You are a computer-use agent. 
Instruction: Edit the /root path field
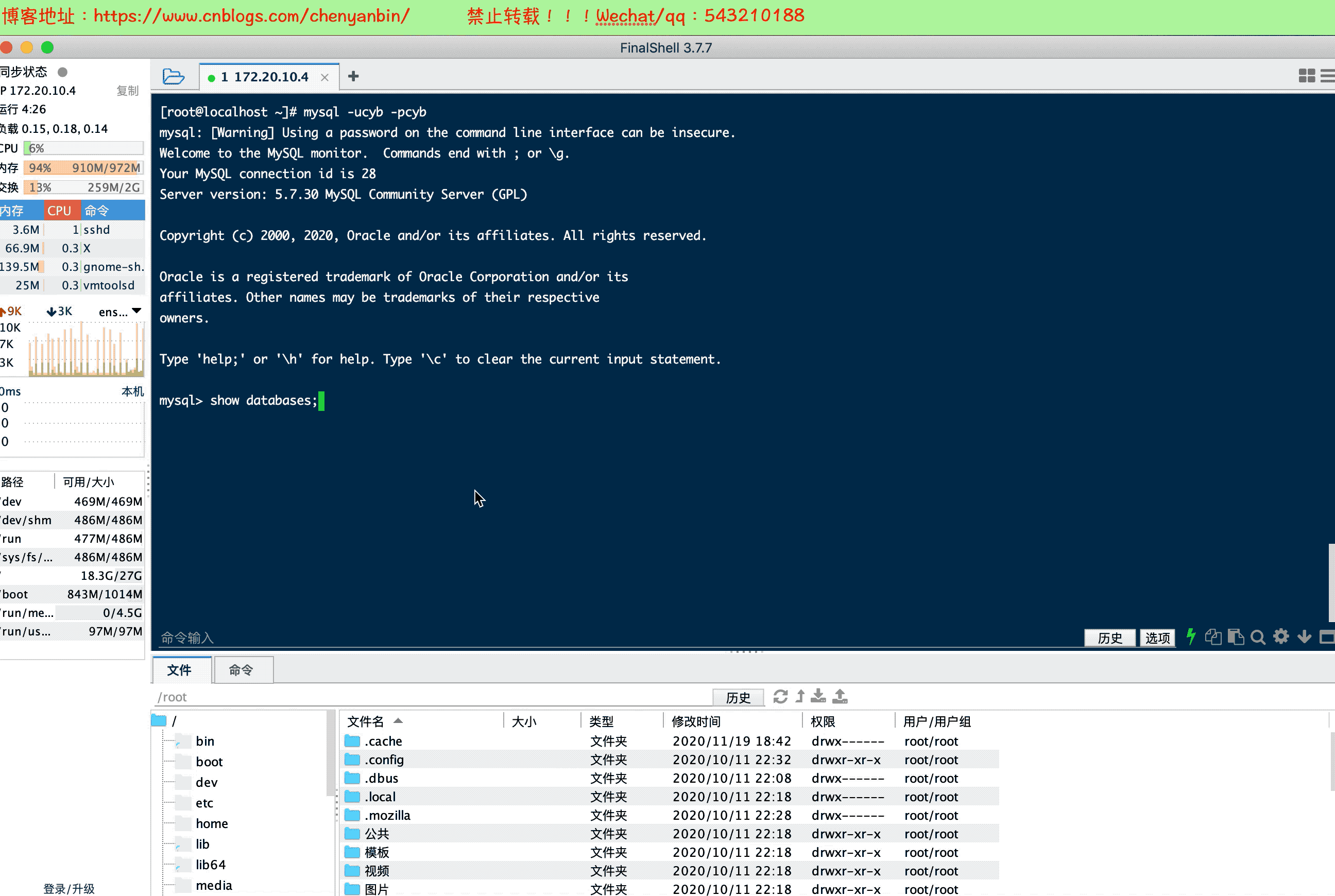click(432, 697)
